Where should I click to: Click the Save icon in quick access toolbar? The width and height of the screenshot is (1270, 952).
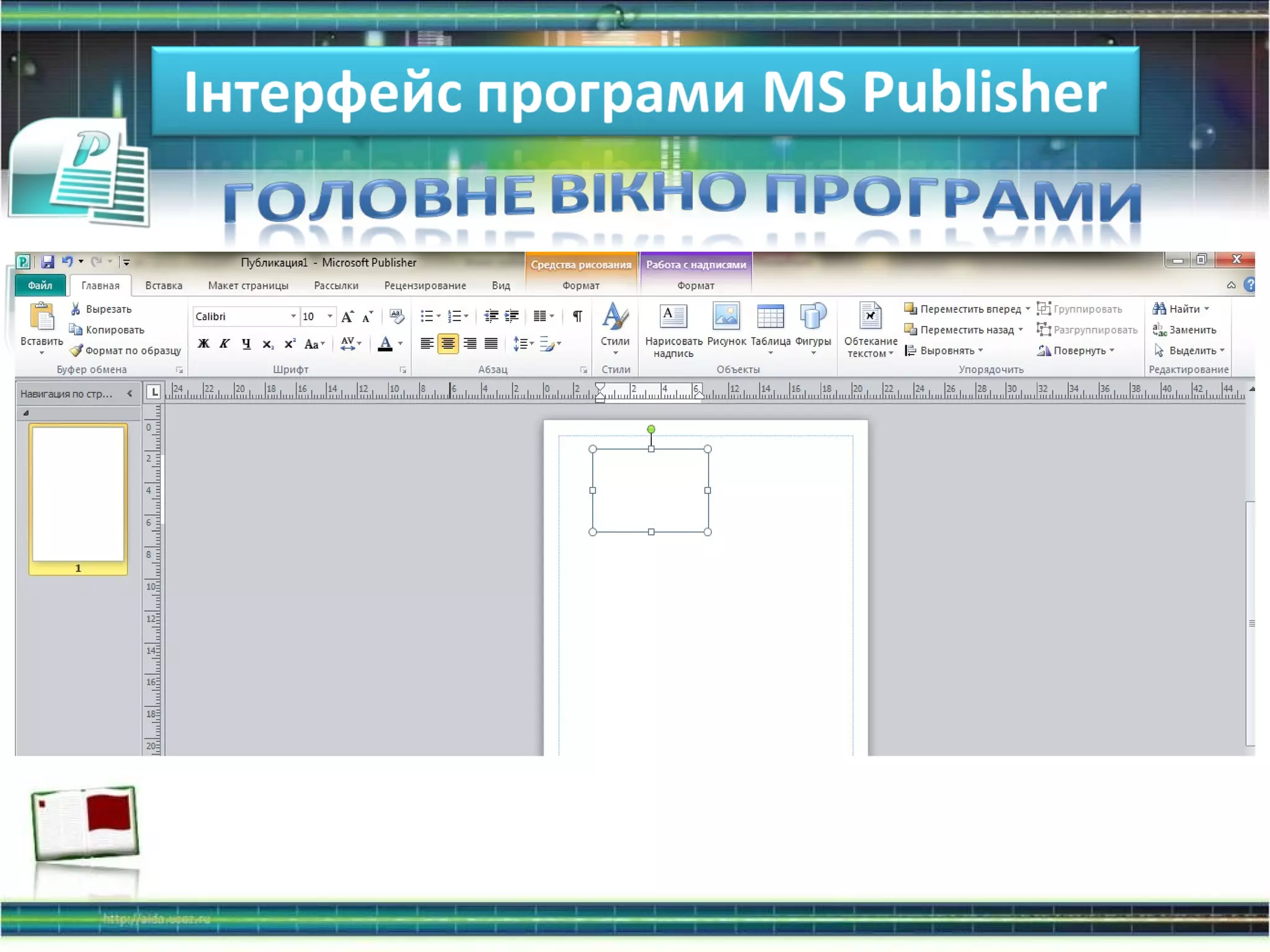pos(48,262)
